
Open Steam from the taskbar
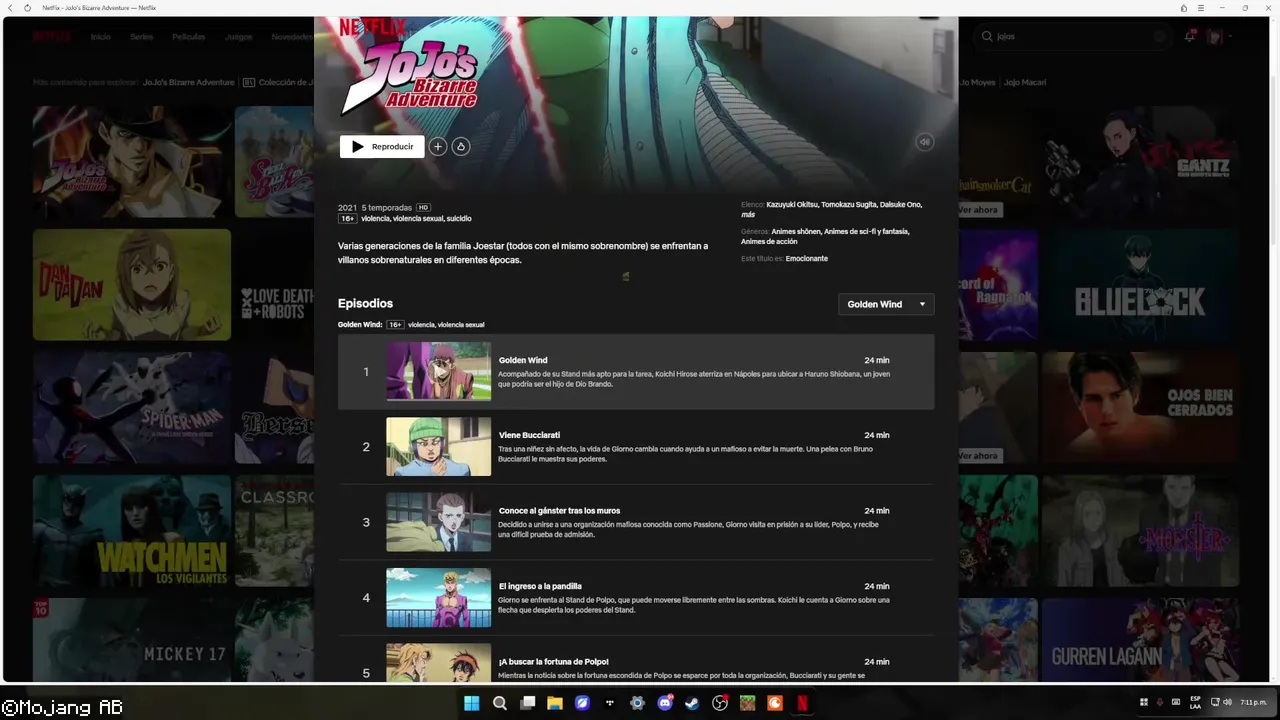[692, 703]
